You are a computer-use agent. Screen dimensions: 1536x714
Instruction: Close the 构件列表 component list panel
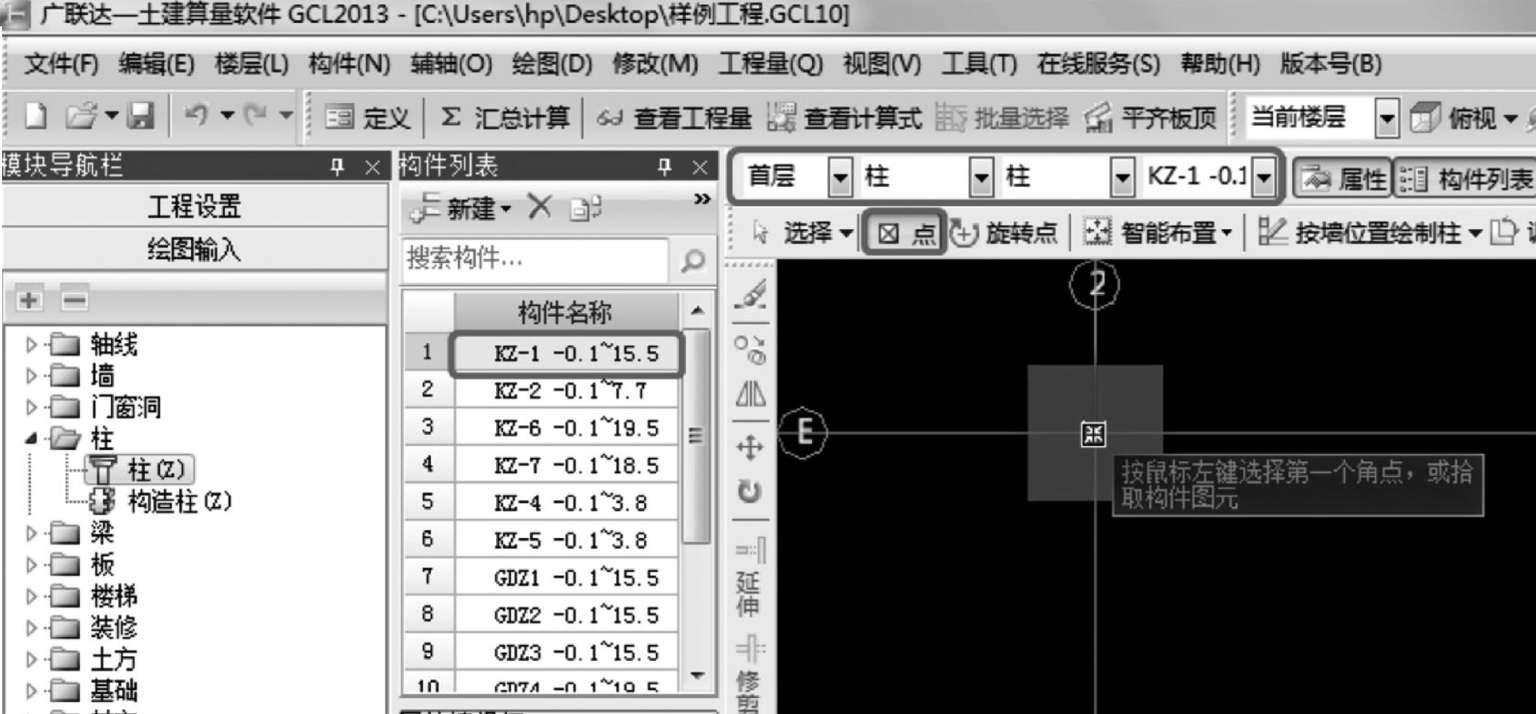coord(700,167)
